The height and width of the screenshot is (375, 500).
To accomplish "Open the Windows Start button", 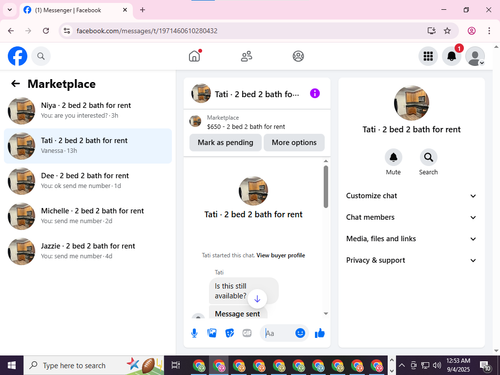I will click(12, 366).
